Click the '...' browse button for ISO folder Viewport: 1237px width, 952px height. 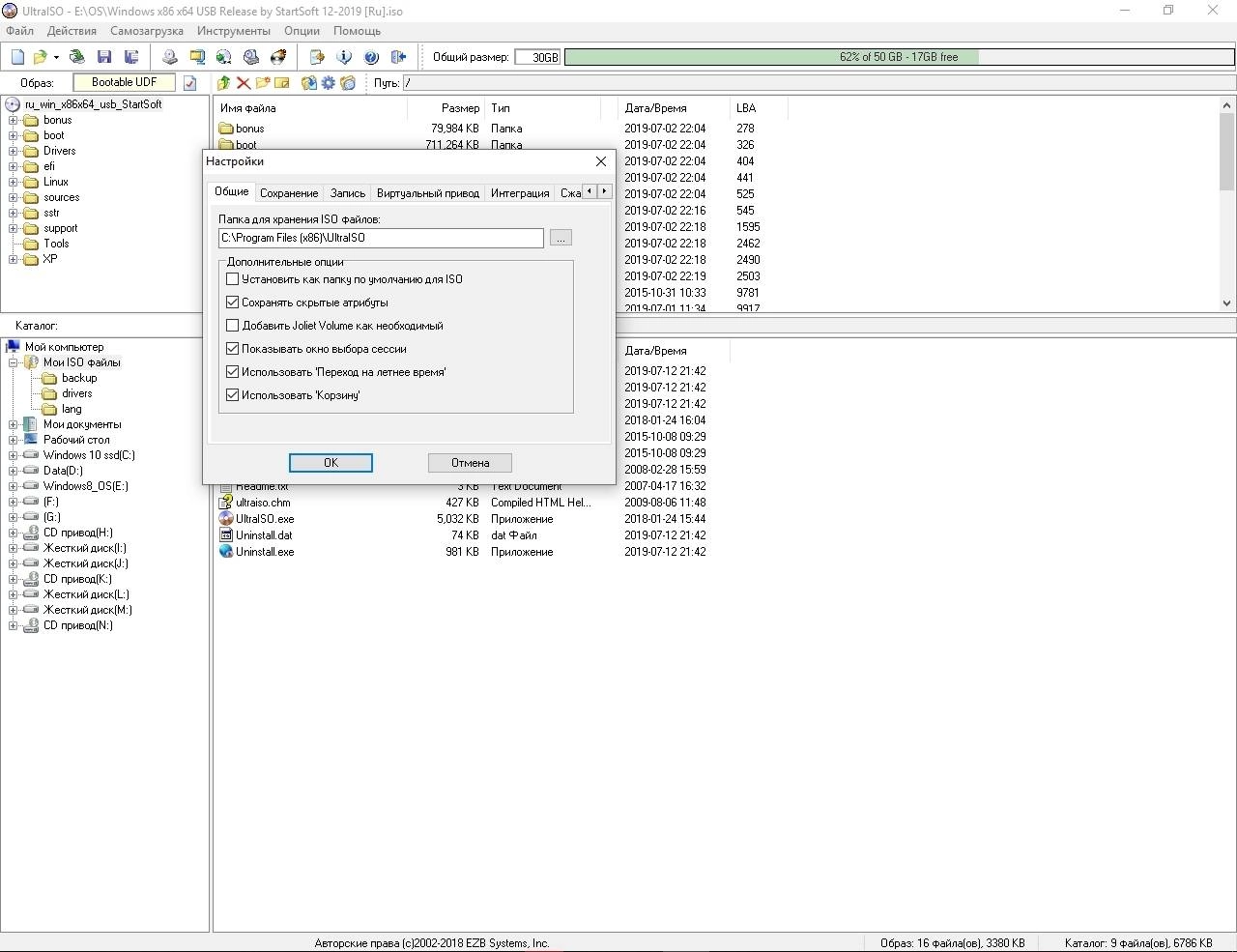click(x=561, y=238)
